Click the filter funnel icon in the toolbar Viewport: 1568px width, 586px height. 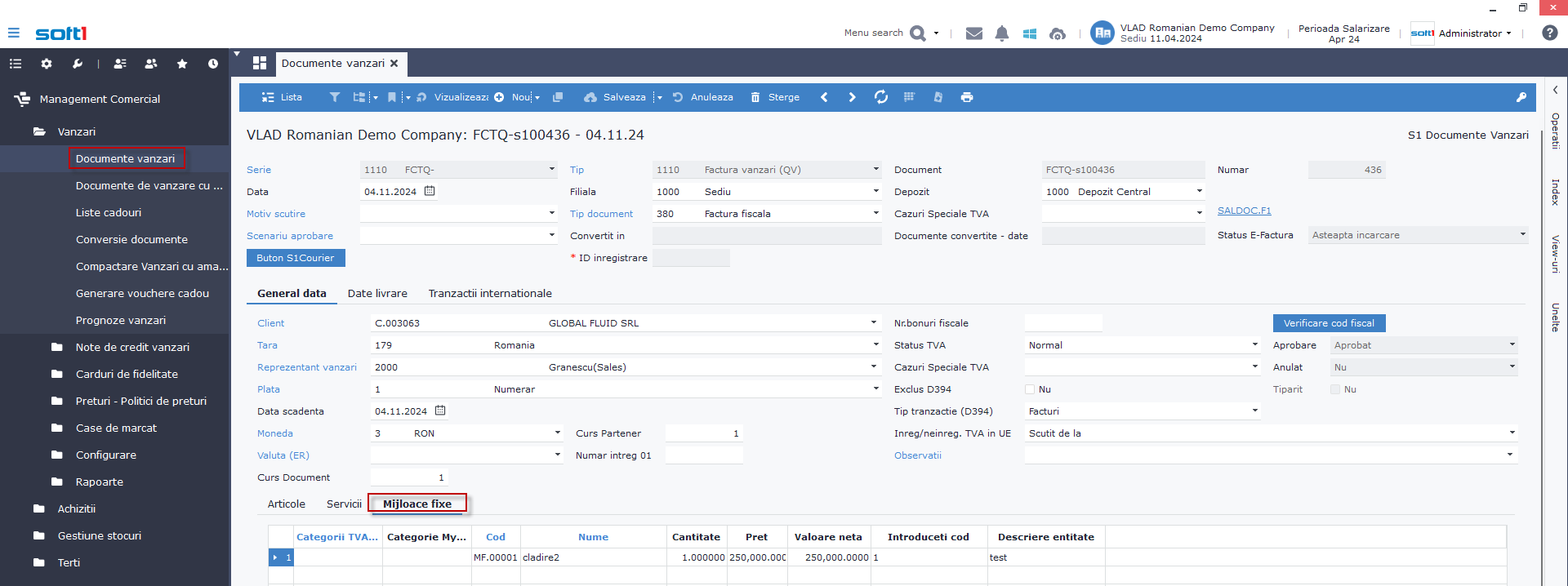pos(335,97)
